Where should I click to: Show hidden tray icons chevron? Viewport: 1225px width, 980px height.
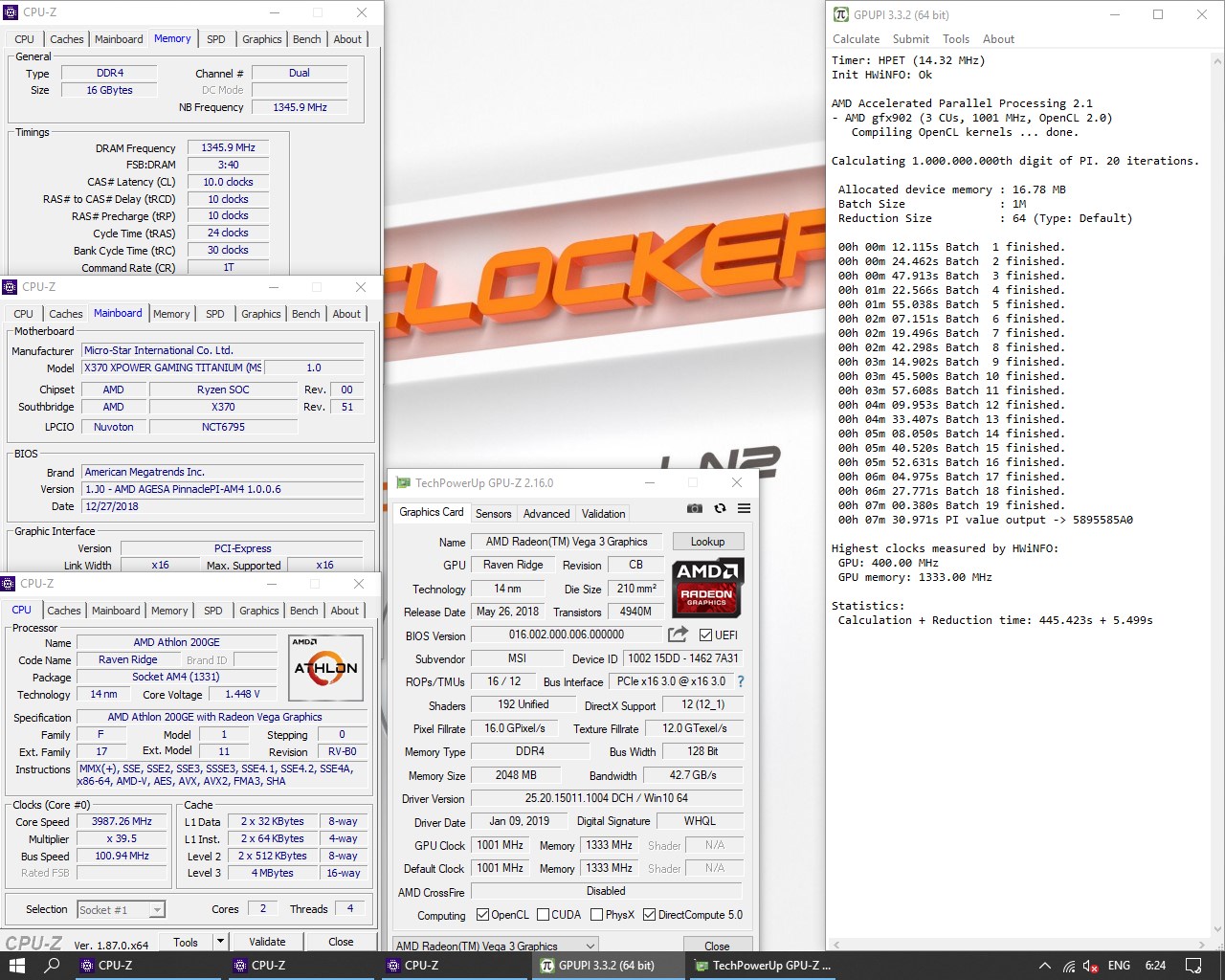click(1045, 966)
